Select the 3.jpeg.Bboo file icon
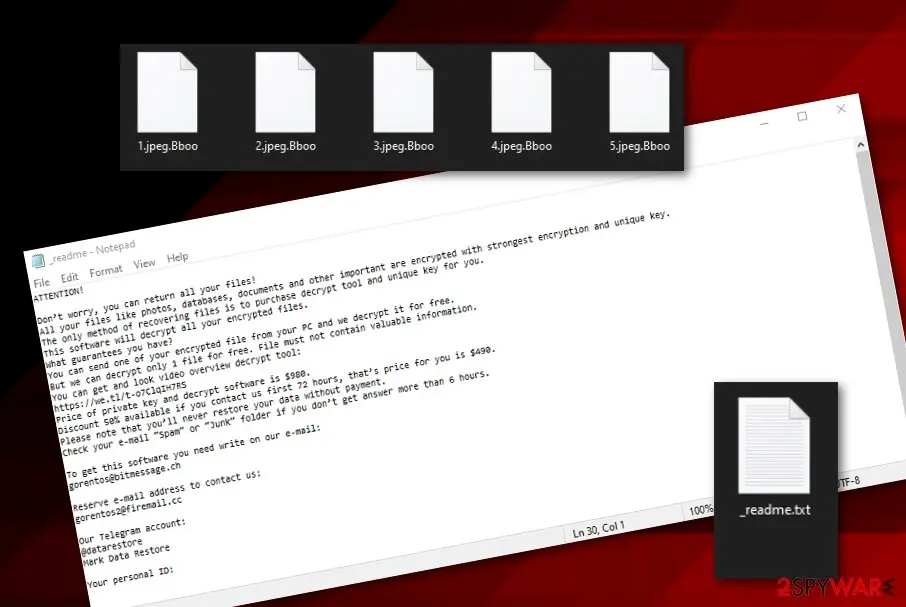Screen dimensions: 906x607 tap(403, 92)
